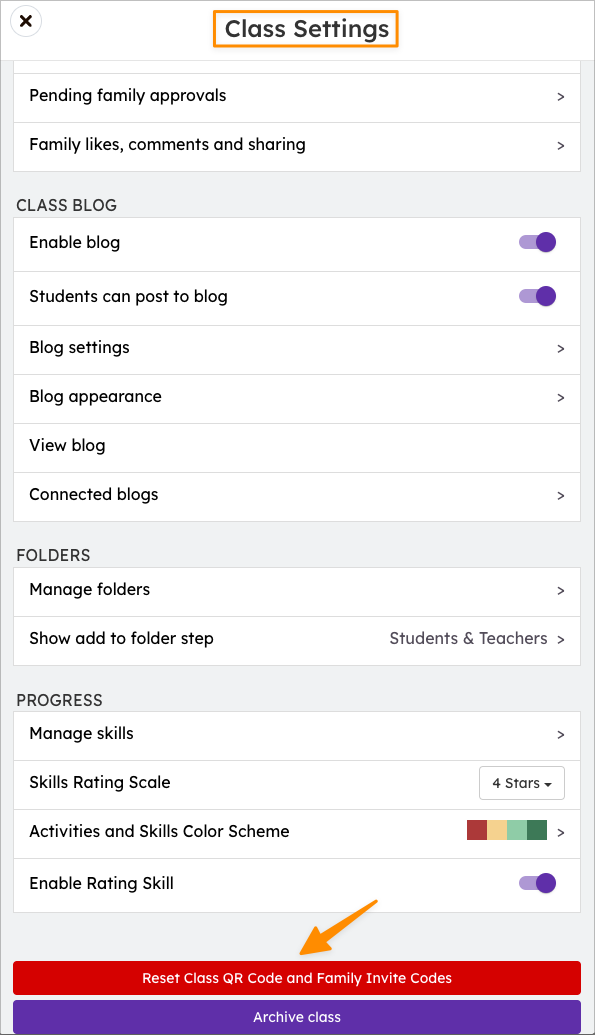
Task: Reset Class QR Code and Family Invite Codes
Action: (x=297, y=978)
